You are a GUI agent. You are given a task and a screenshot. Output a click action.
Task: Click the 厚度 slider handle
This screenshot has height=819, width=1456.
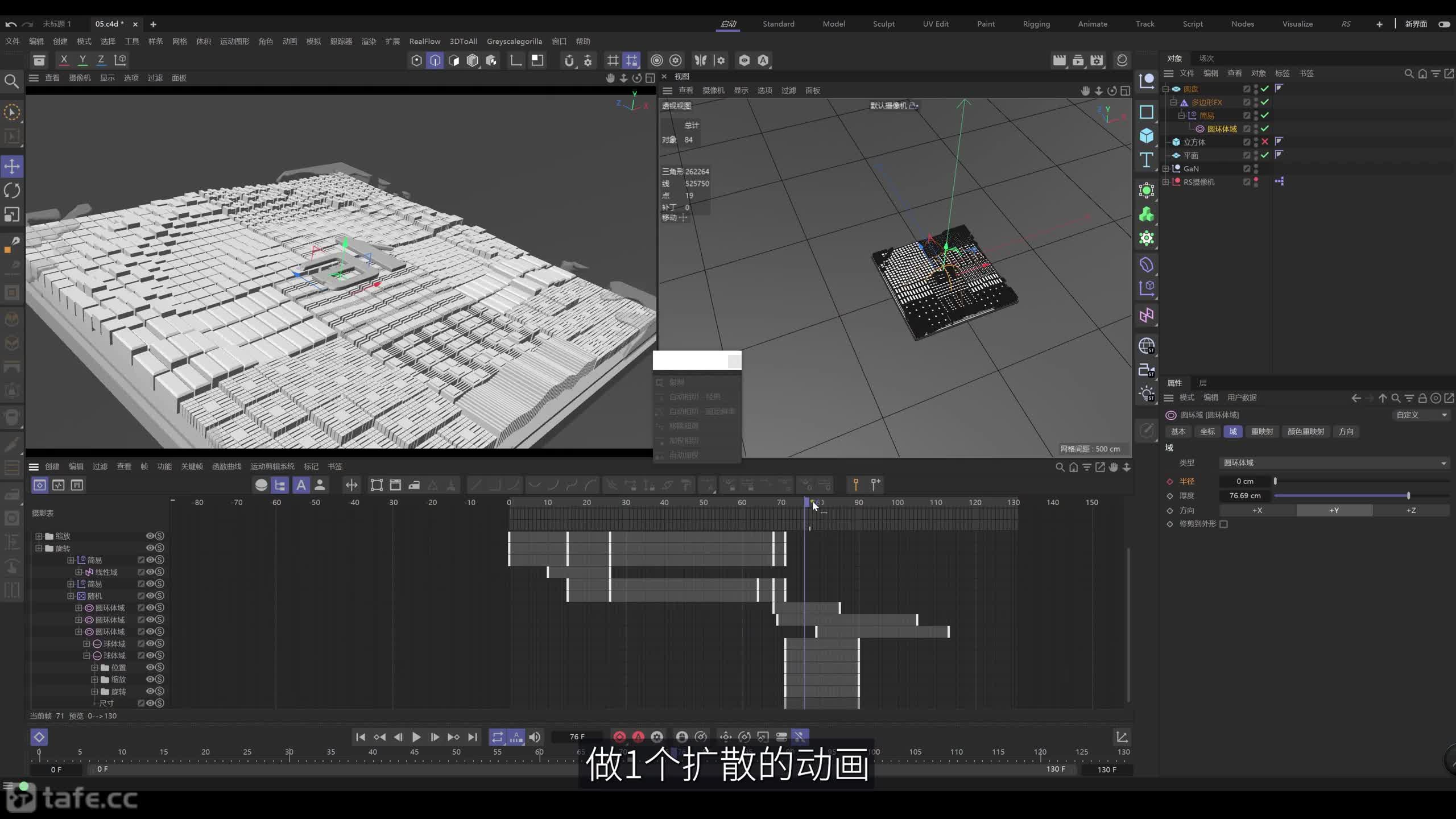tap(1408, 495)
